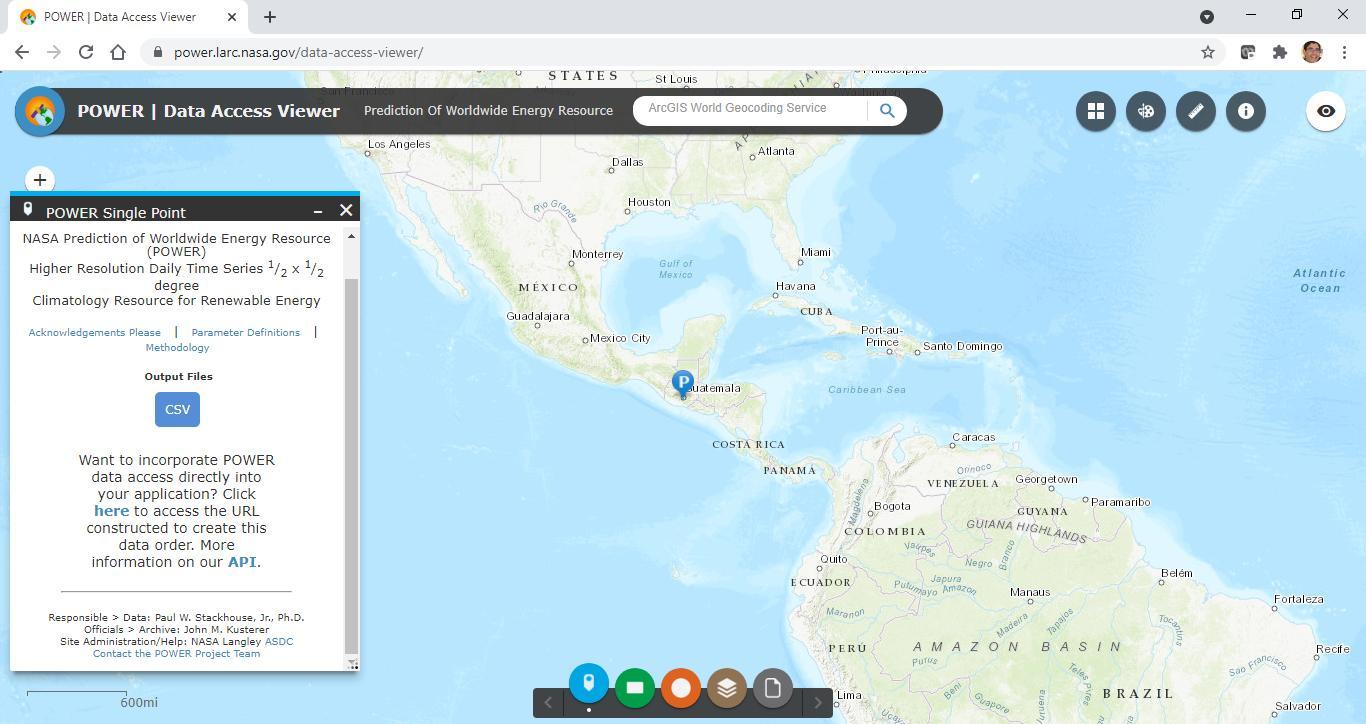Close the POWER Single Point panel
This screenshot has height=724, width=1366.
tap(346, 210)
